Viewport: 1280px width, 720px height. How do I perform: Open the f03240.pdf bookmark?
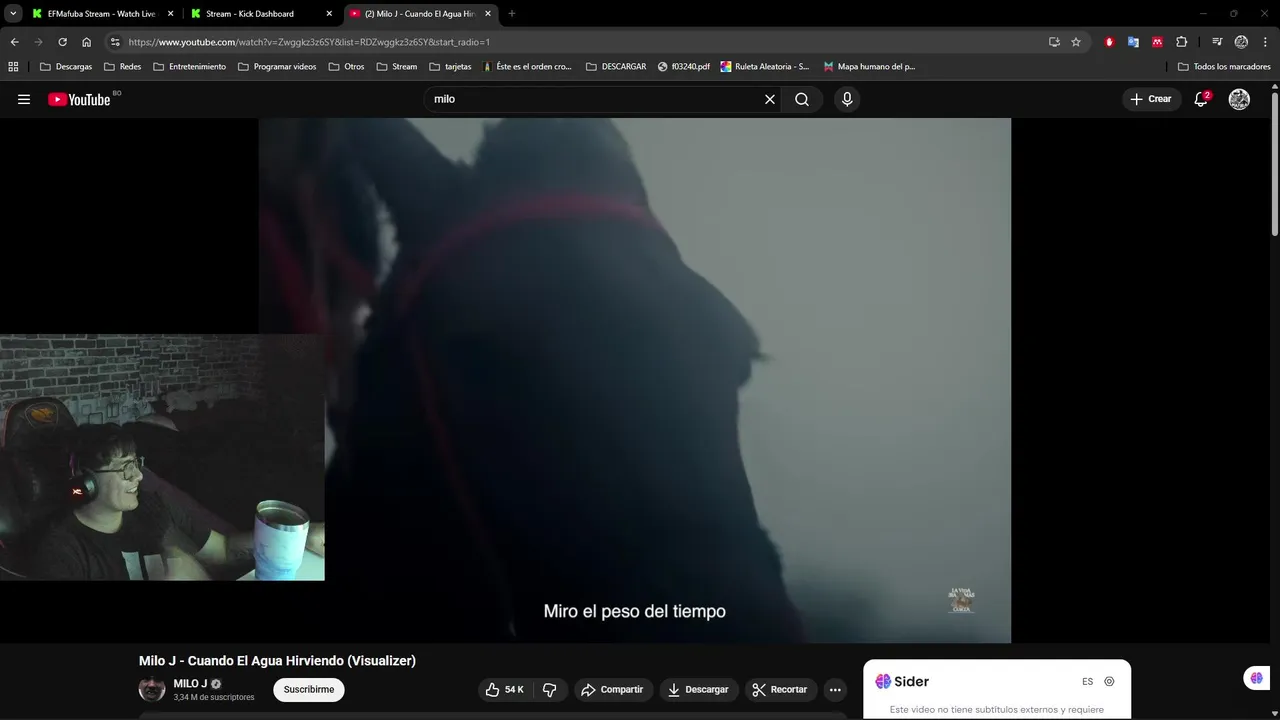[x=684, y=67]
